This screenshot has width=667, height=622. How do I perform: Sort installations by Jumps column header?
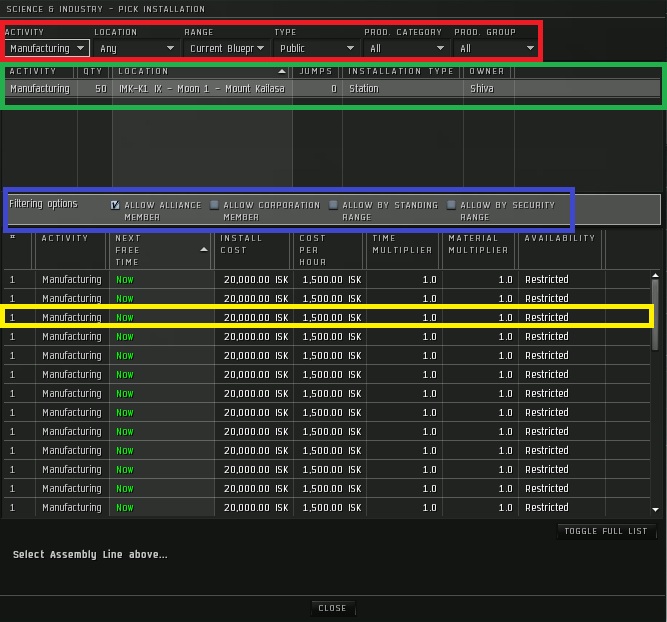coord(317,71)
